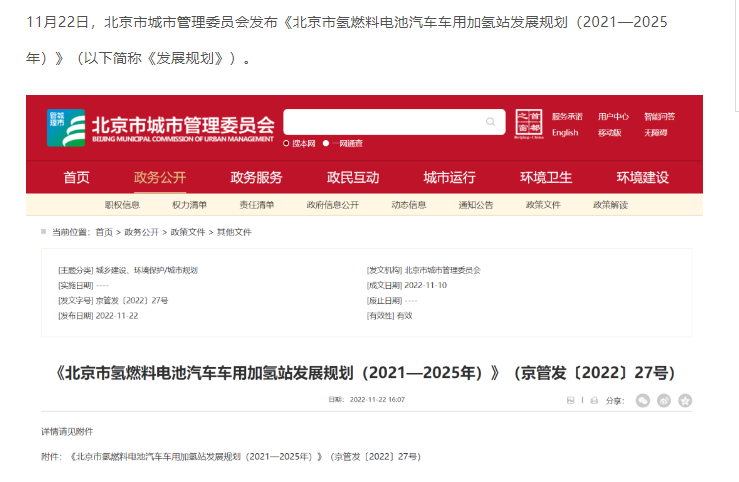Click the print icon near 分享
The width and height of the screenshot is (739, 482).
[593, 400]
